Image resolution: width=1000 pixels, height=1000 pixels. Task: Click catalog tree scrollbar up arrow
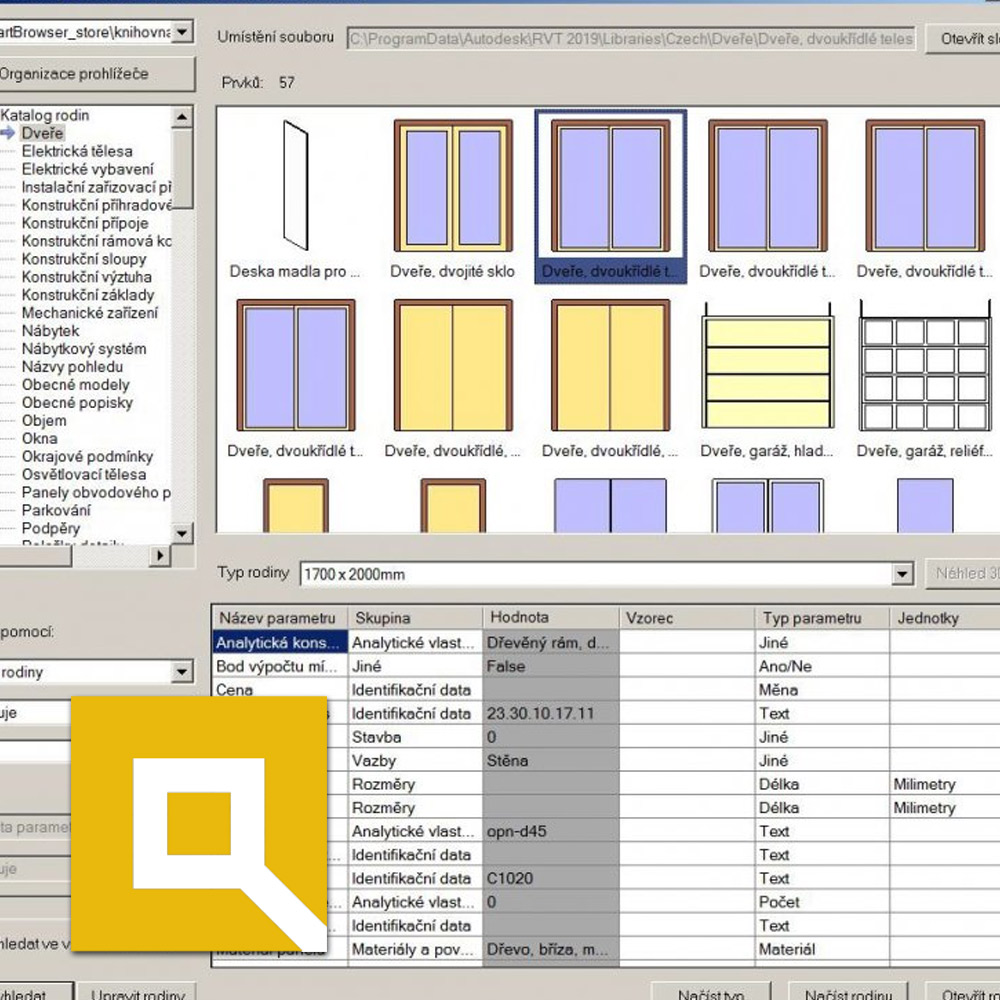pyautogui.click(x=182, y=117)
